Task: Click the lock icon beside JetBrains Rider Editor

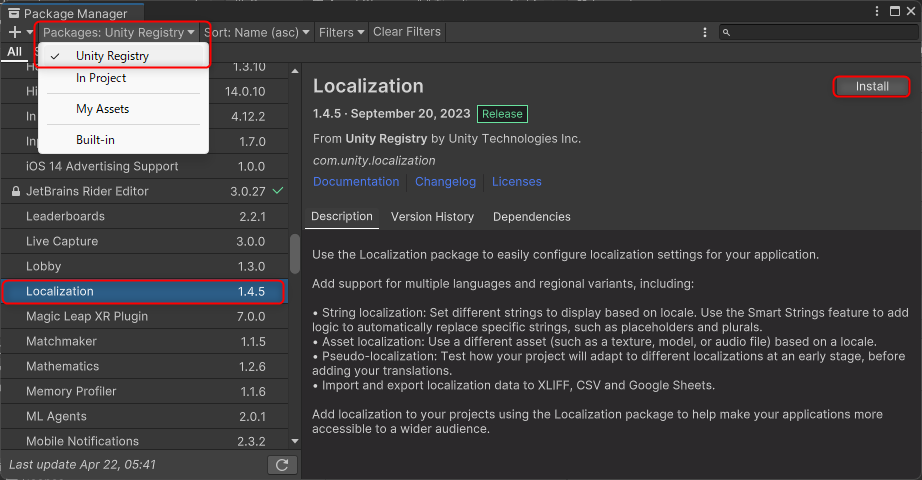Action: 15,191
